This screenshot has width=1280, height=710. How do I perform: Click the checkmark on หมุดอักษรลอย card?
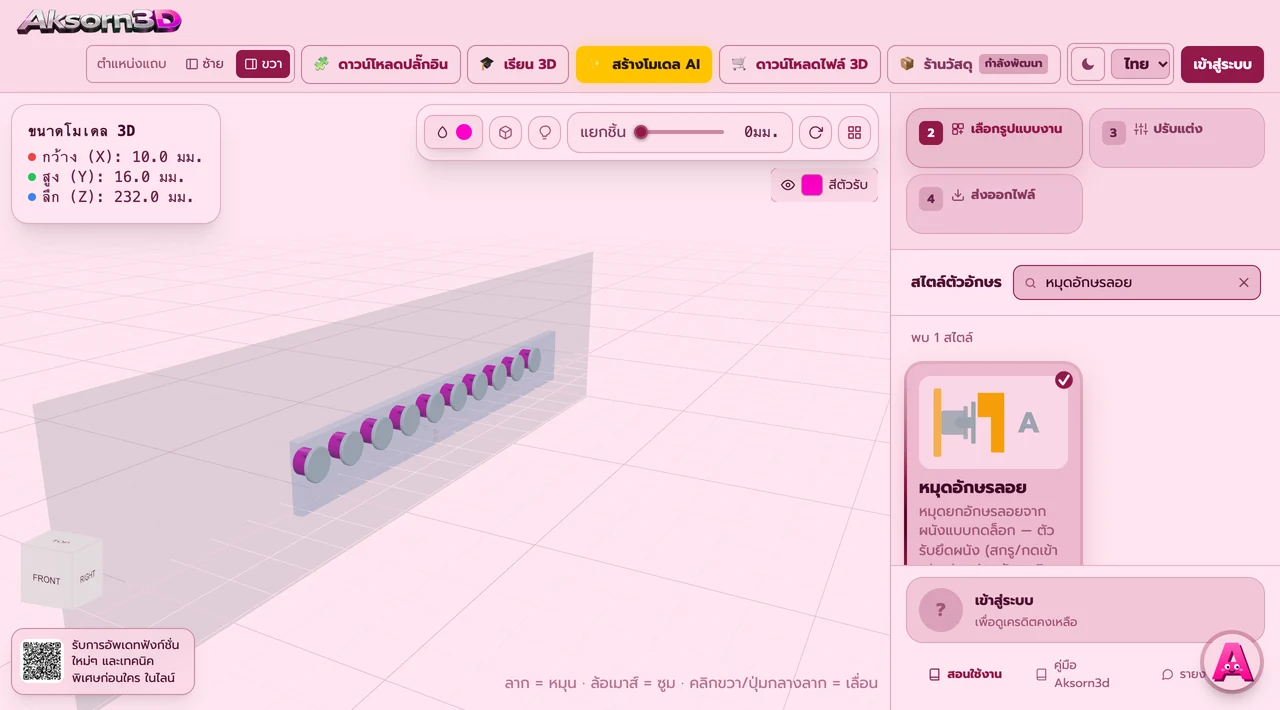1064,380
